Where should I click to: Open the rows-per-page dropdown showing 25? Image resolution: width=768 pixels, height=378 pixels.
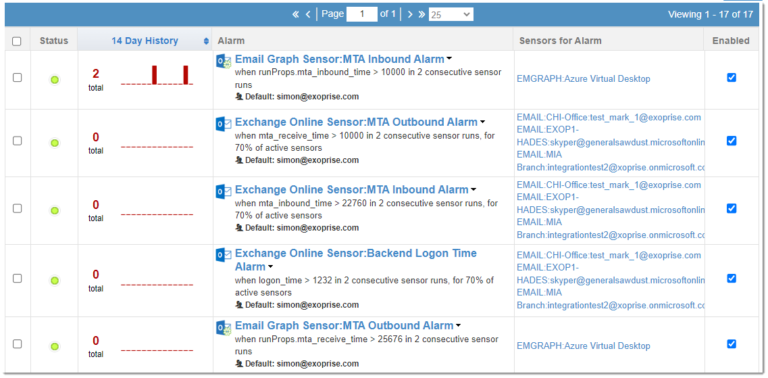[451, 15]
